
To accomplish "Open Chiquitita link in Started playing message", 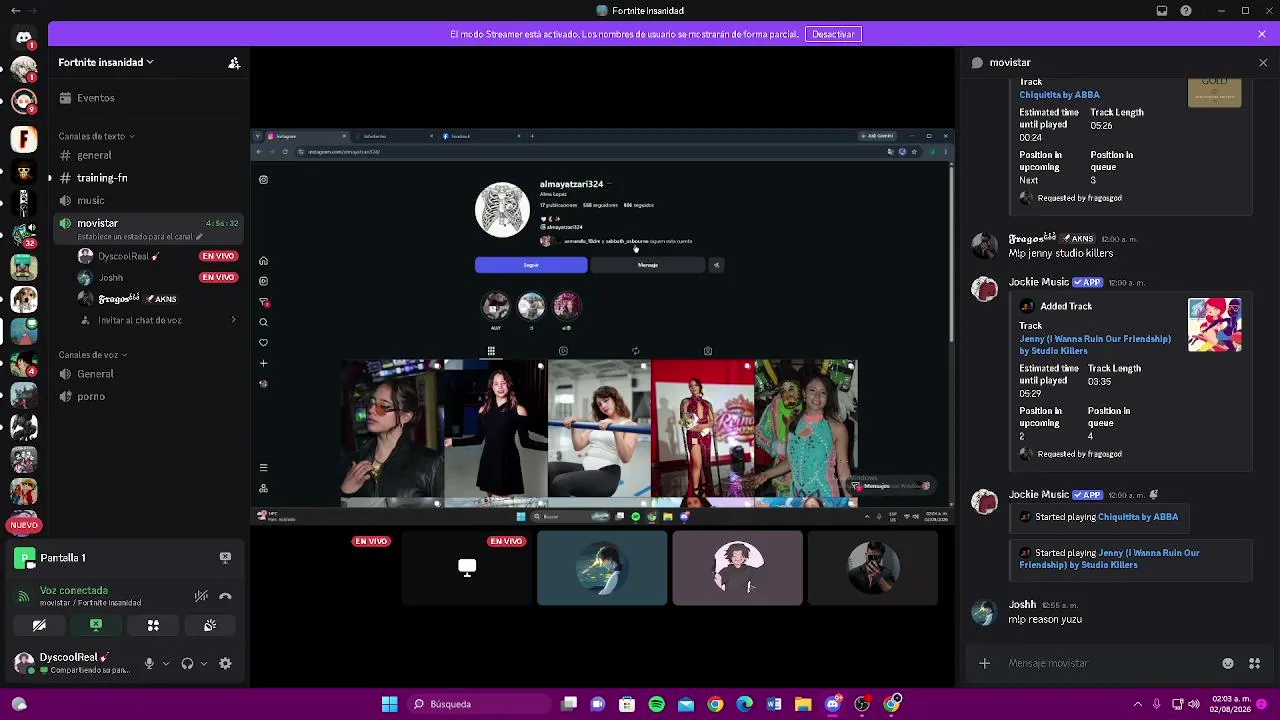I will [x=1138, y=517].
